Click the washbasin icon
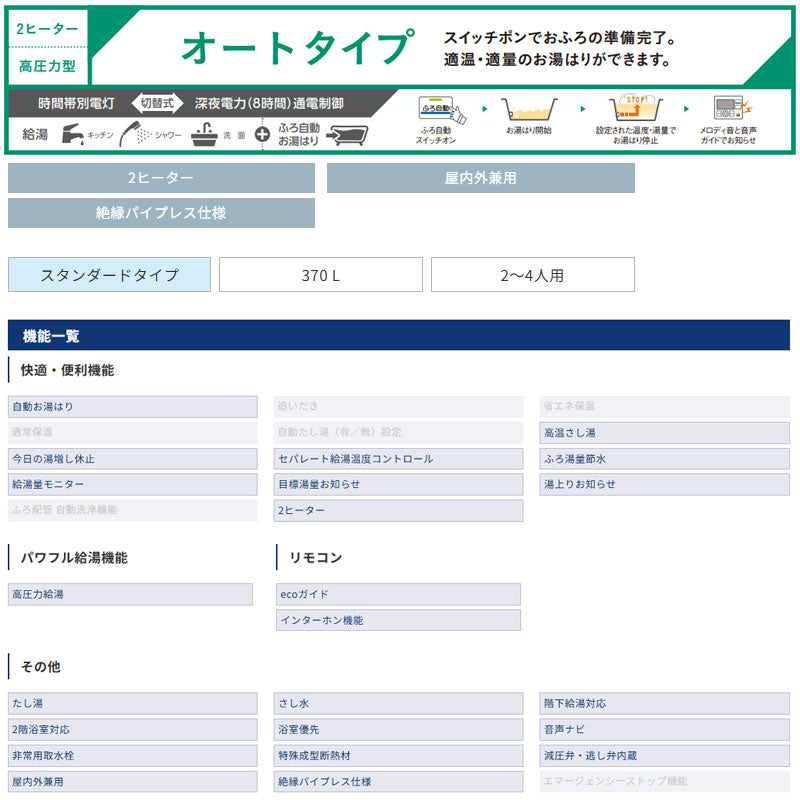Image resolution: width=800 pixels, height=800 pixels. coord(204,135)
